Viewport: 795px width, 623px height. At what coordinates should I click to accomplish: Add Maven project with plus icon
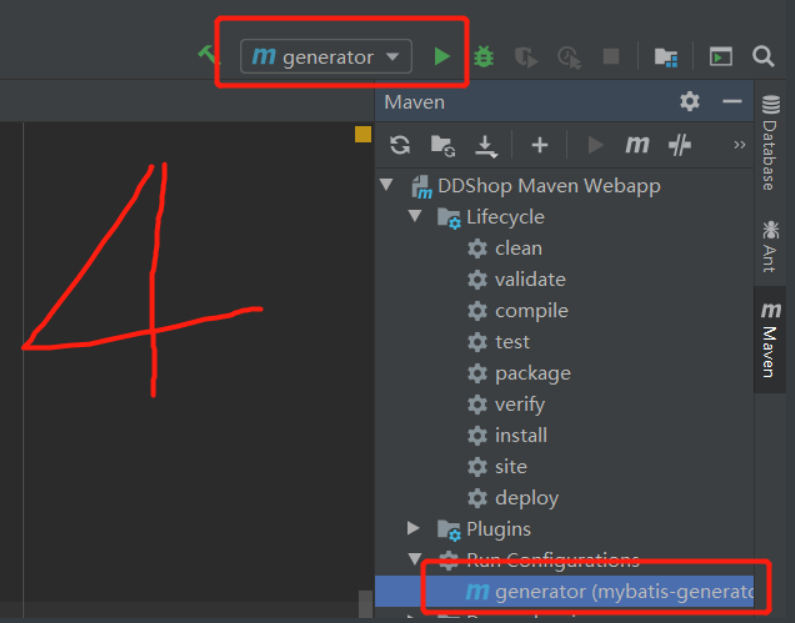point(539,145)
